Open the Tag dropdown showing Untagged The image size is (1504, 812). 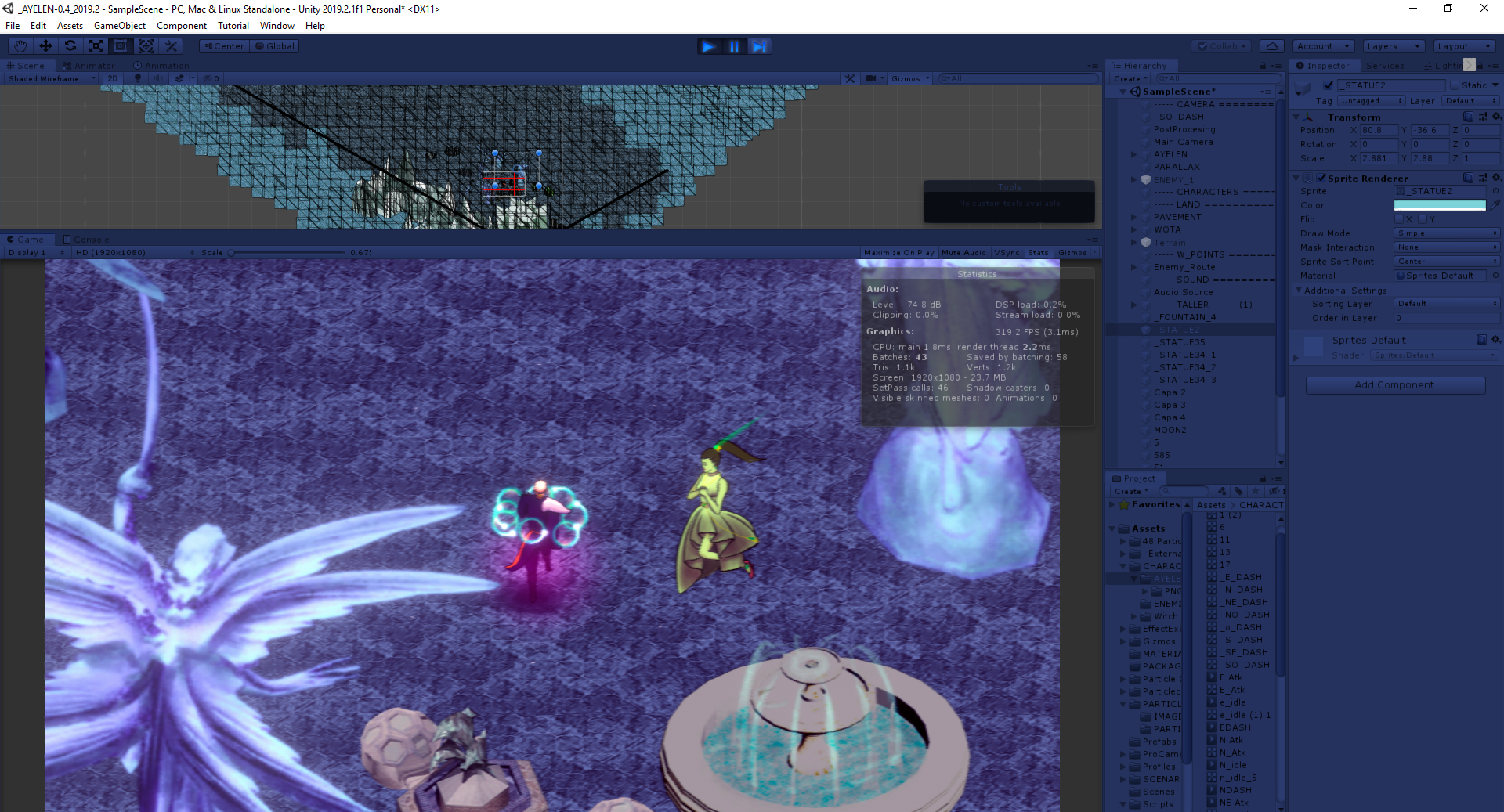(x=1372, y=100)
